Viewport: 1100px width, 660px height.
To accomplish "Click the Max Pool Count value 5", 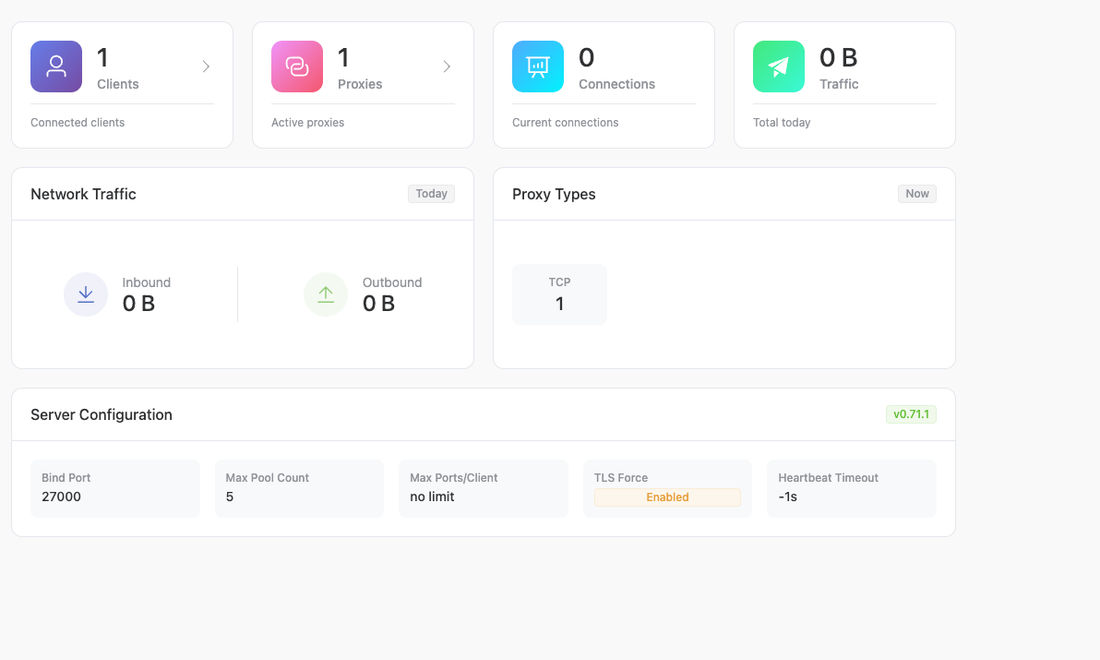I will coord(229,497).
